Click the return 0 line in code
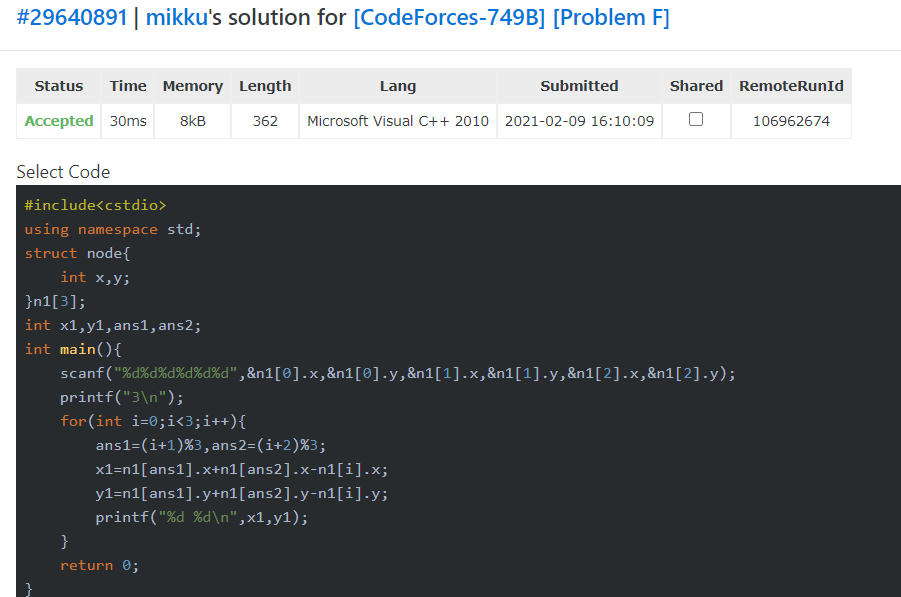 pyautogui.click(x=99, y=565)
